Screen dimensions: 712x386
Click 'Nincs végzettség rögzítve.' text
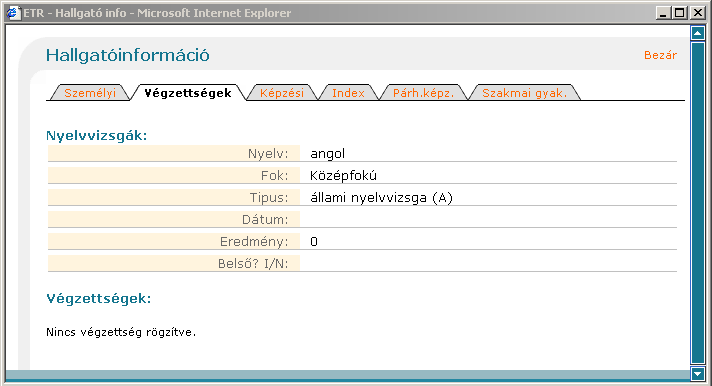click(x=121, y=332)
